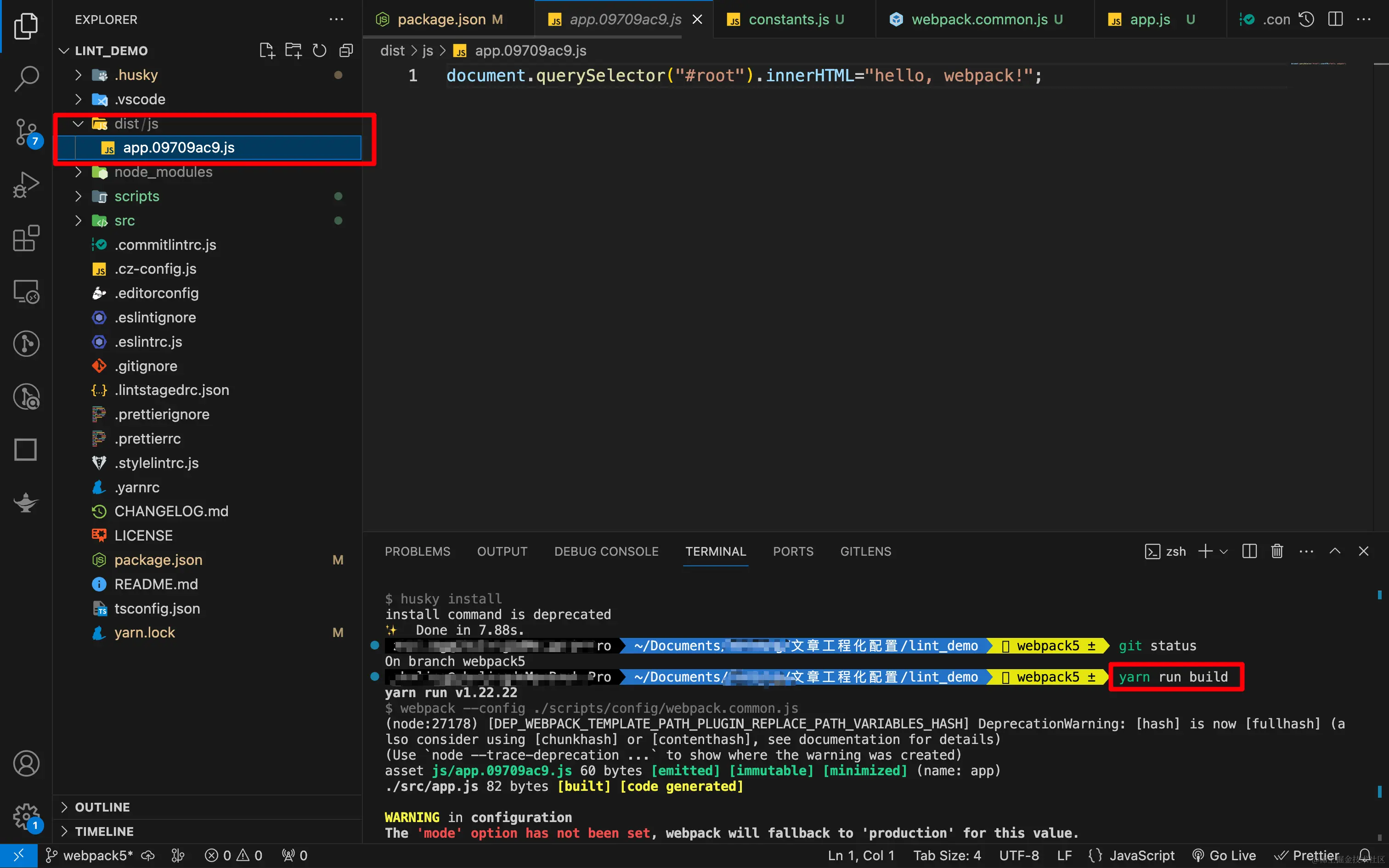Toggle Prettier formatter in status bar
Viewport: 1389px width, 868px height.
tap(1307, 855)
